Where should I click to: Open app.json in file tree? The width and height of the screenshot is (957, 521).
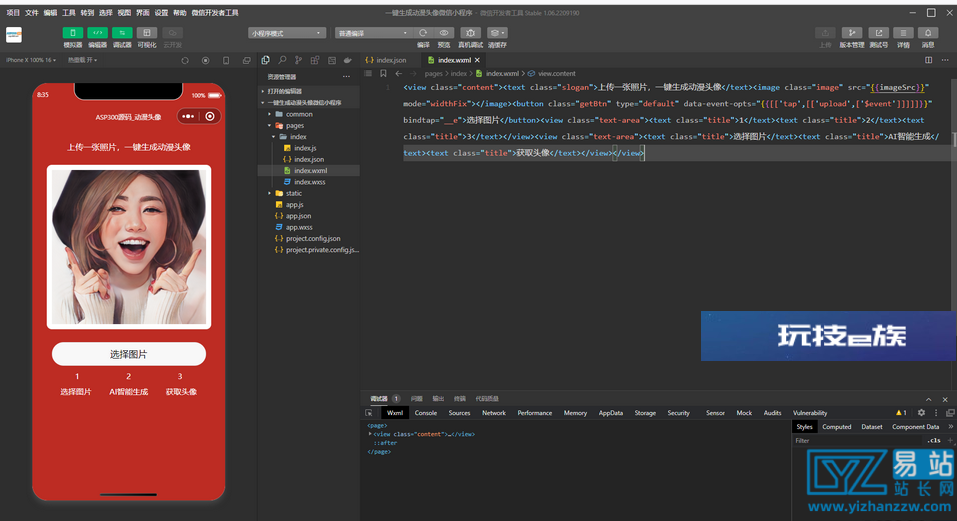pos(298,215)
